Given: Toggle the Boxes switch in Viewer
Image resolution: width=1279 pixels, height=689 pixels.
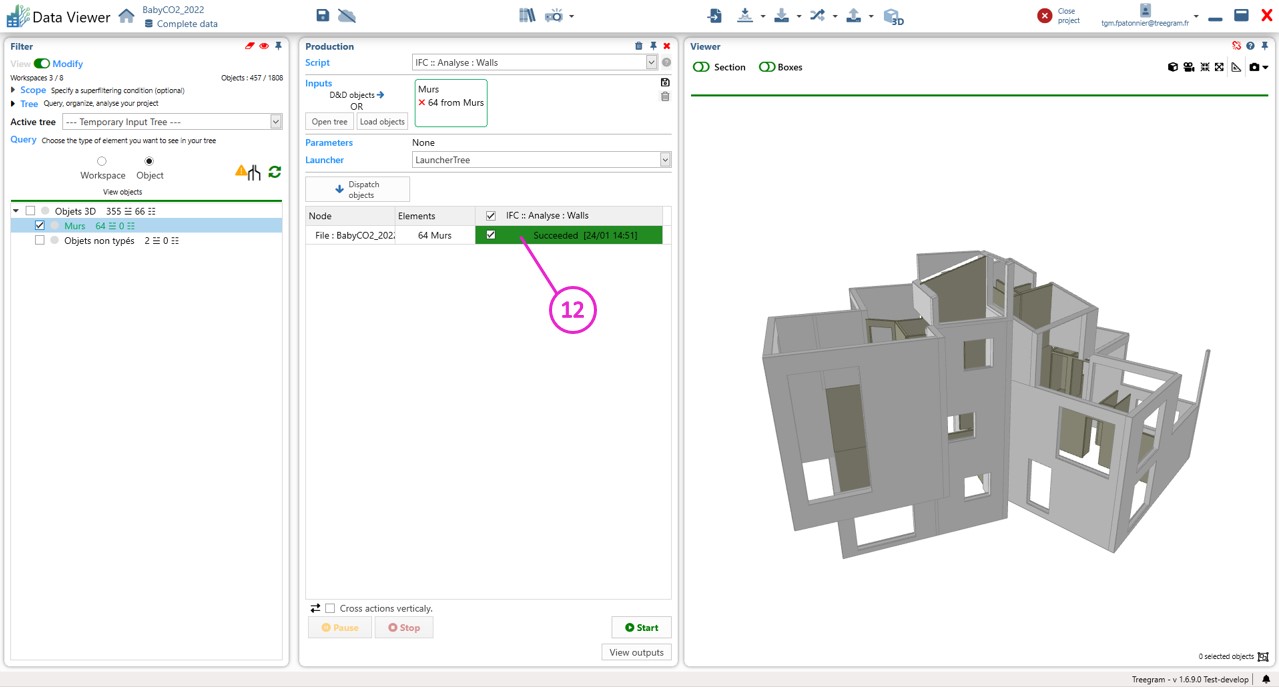Looking at the screenshot, I should (767, 67).
